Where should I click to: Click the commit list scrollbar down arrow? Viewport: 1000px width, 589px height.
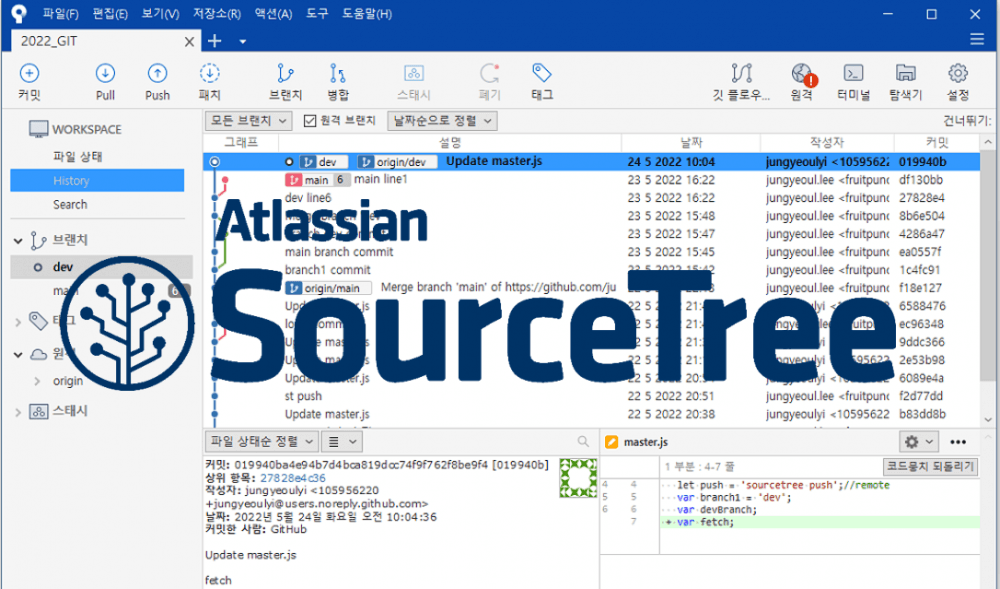point(988,419)
